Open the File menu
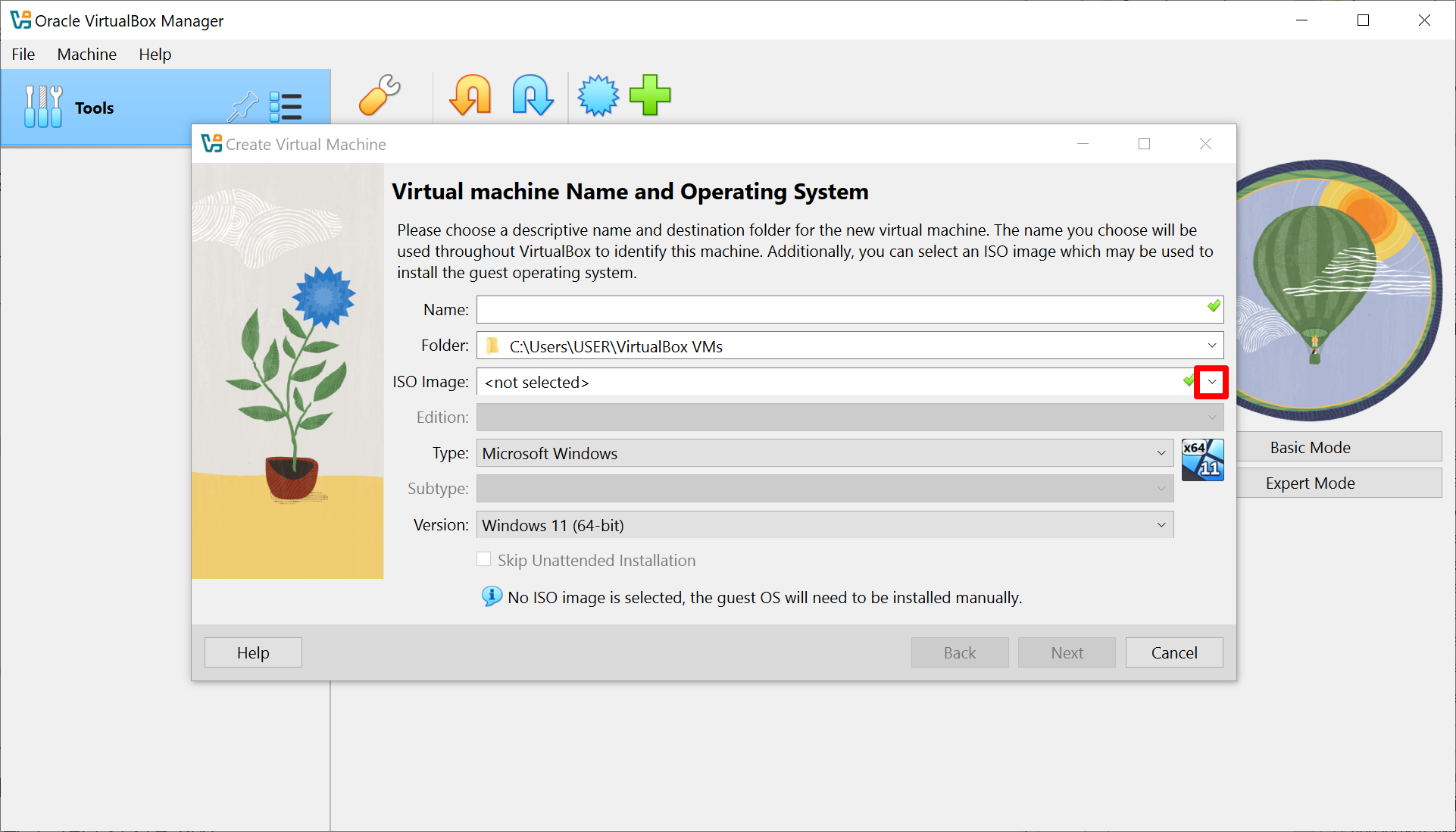 tap(23, 55)
